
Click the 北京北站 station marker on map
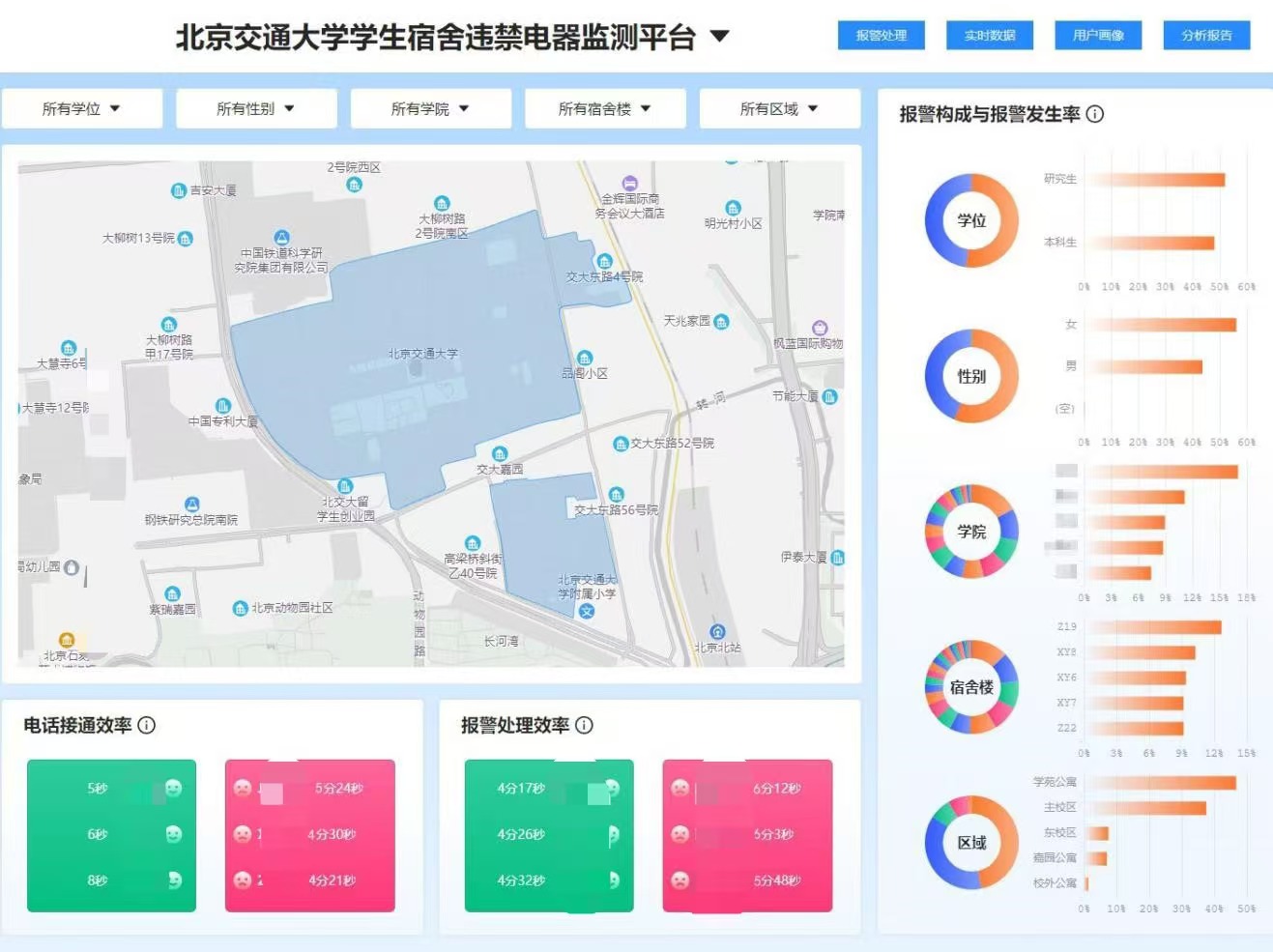tap(717, 632)
